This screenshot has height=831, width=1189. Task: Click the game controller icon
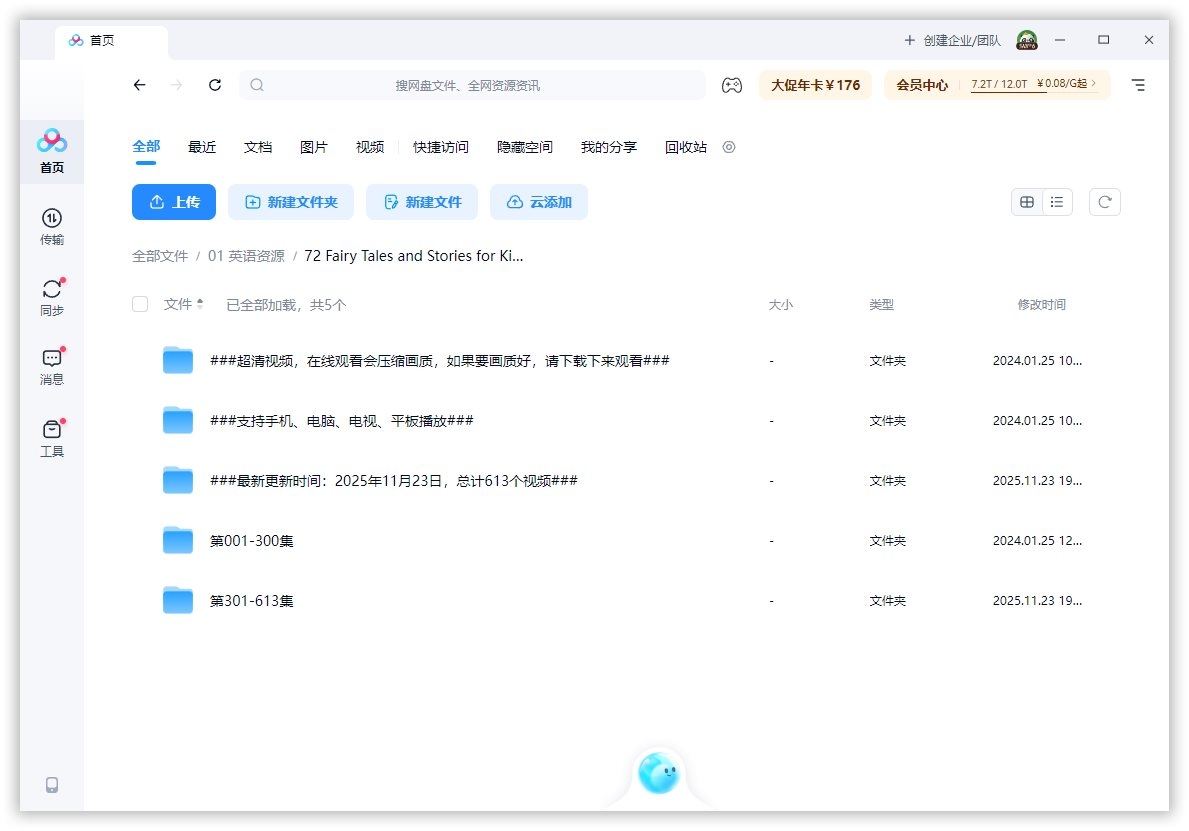tap(732, 85)
